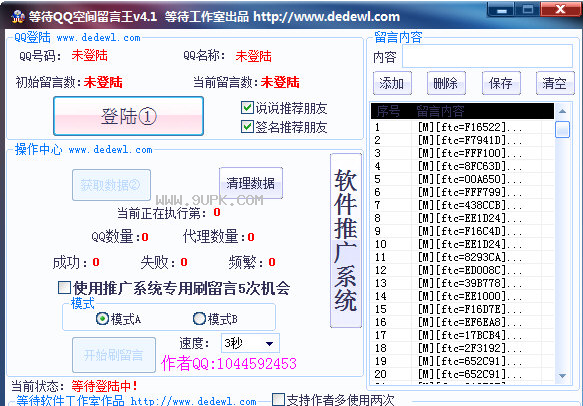Click the 未登陆 value beside QQ号码

90,56
